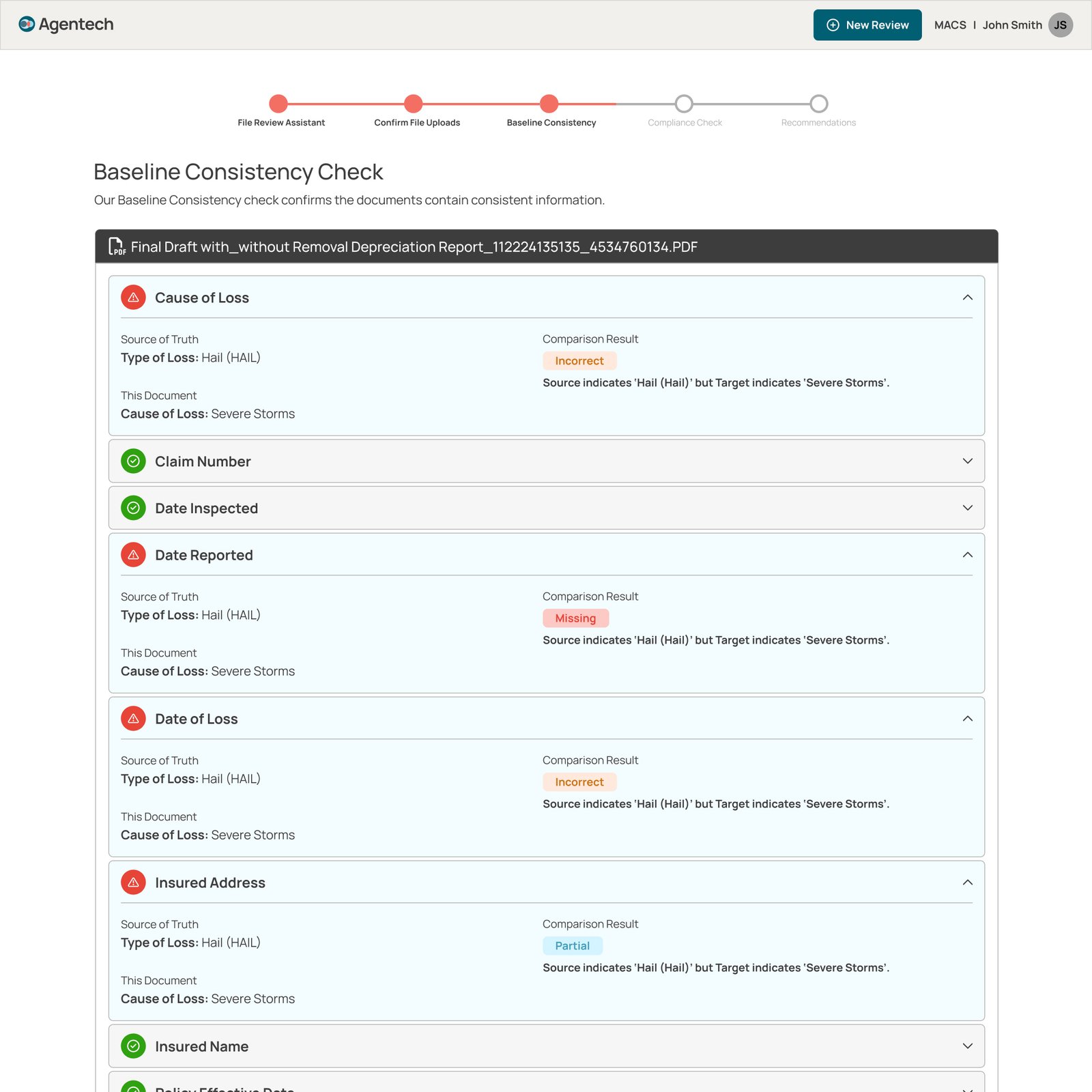Click the green check icon beside Insured Name
The image size is (1092, 1092).
click(x=133, y=1046)
